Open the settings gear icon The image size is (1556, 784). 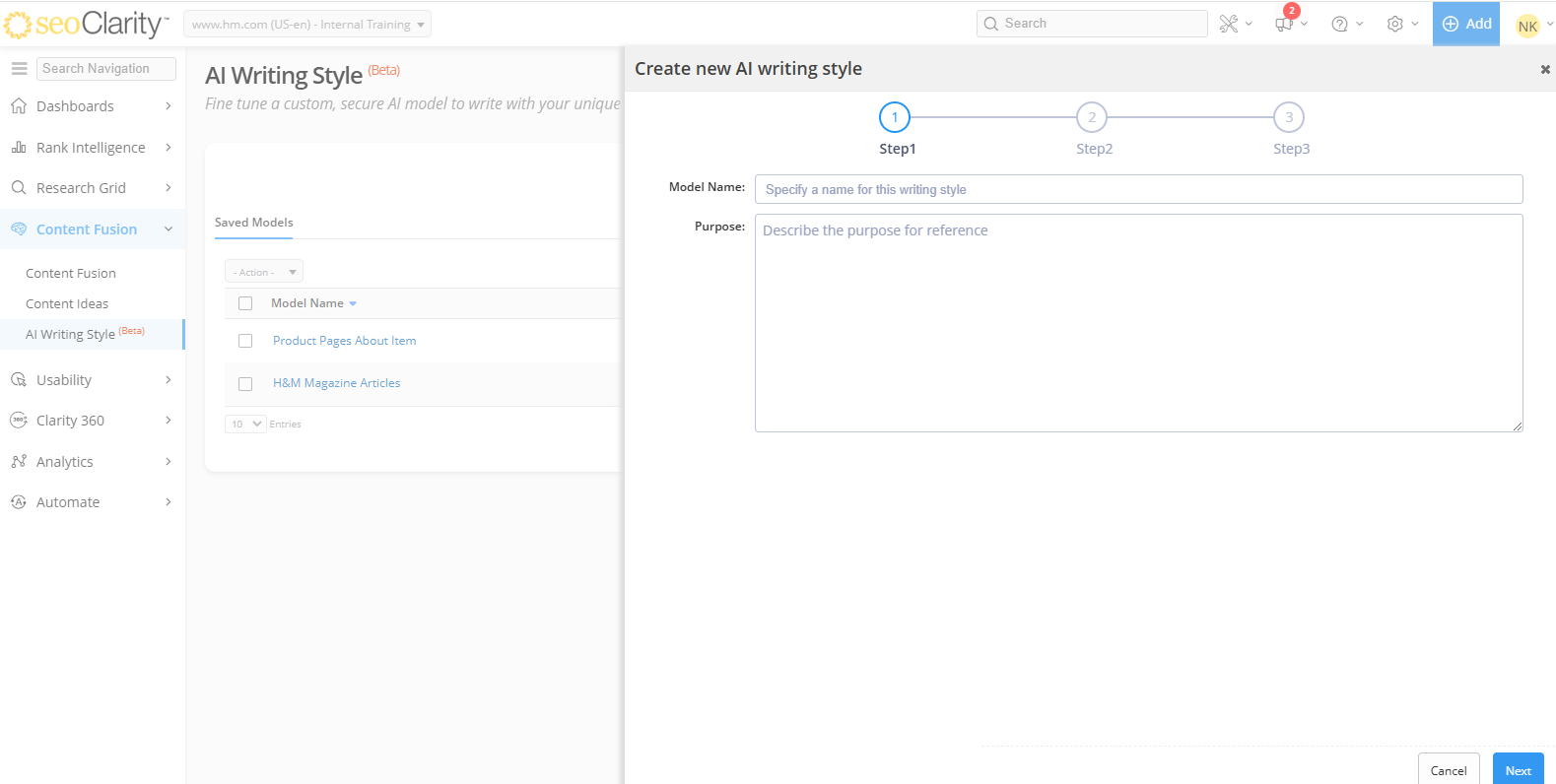(1394, 24)
